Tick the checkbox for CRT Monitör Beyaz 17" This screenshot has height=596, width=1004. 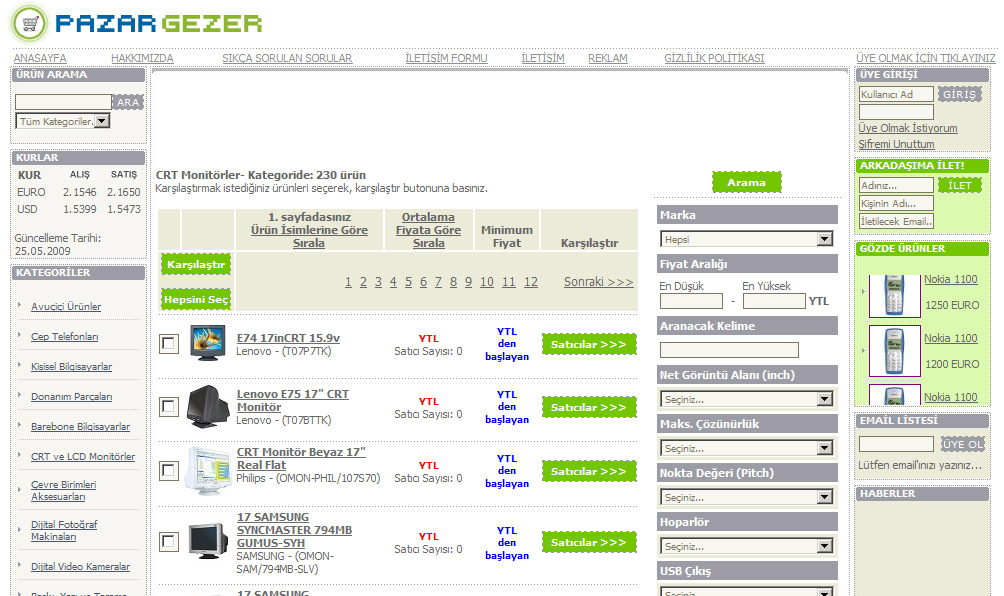click(x=168, y=471)
